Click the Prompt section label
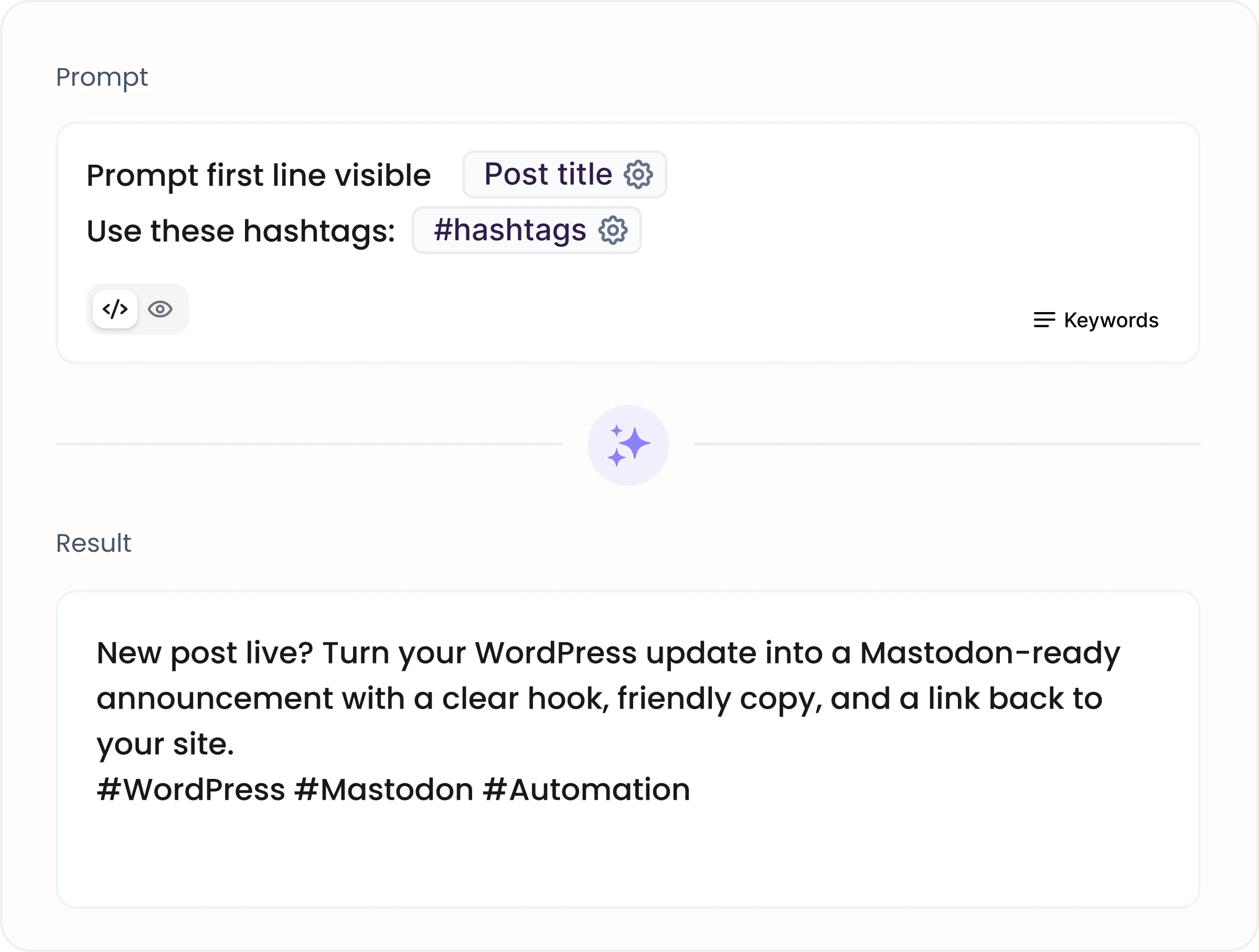Viewport: 1259px width, 952px height. coord(102,78)
